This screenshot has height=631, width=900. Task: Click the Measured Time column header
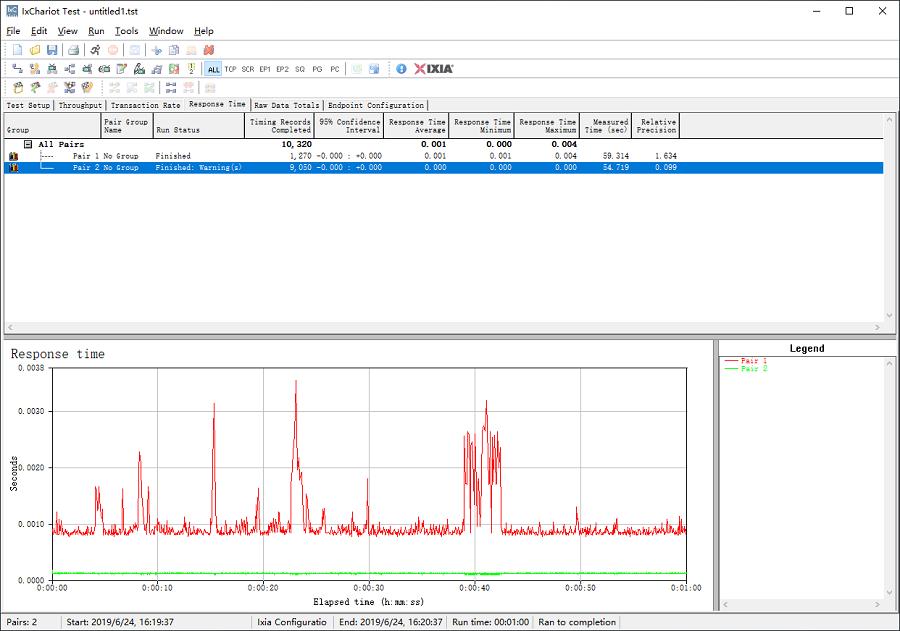[x=607, y=126]
